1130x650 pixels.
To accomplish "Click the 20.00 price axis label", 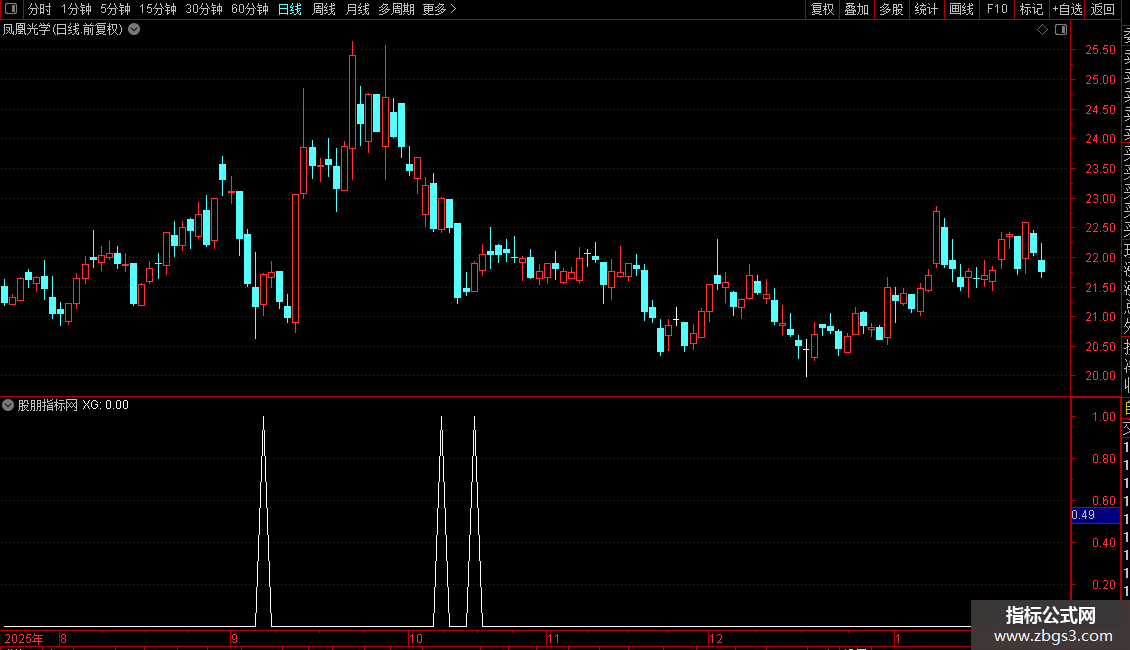I will (1100, 375).
